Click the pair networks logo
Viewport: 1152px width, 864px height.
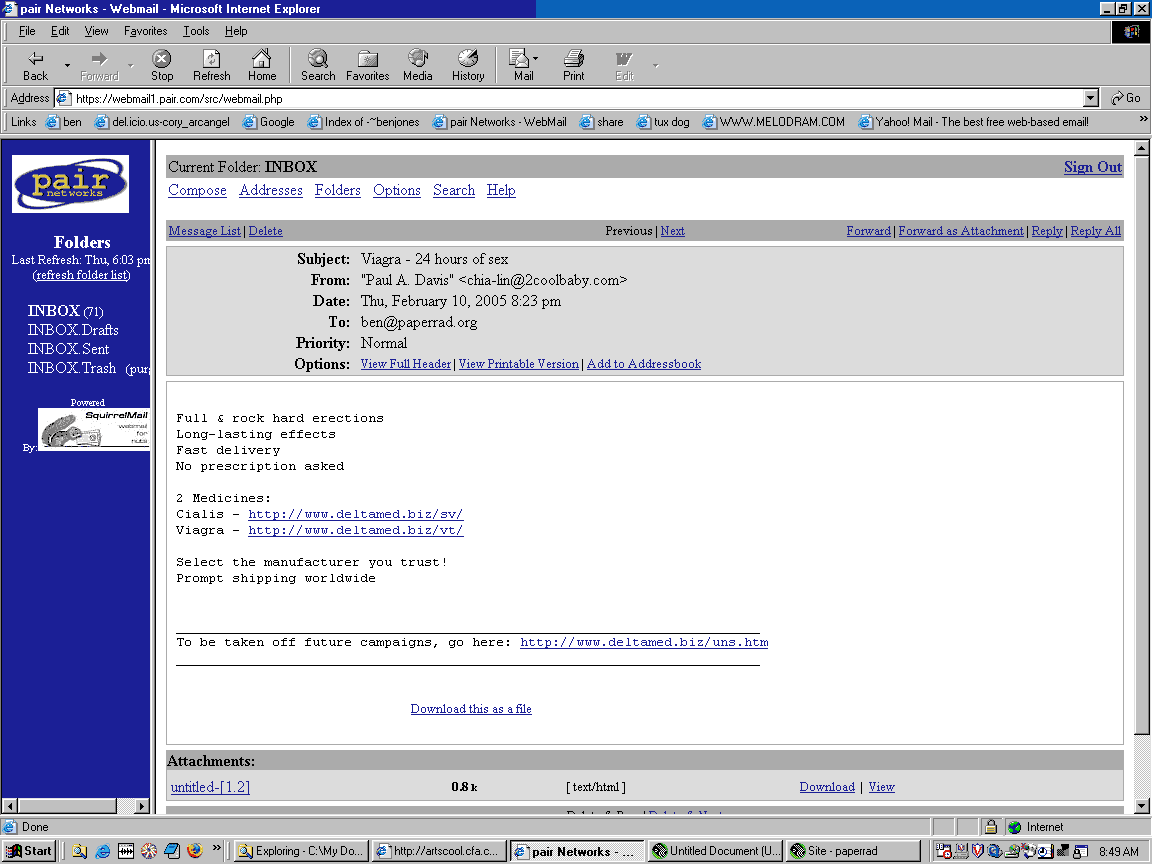(71, 184)
